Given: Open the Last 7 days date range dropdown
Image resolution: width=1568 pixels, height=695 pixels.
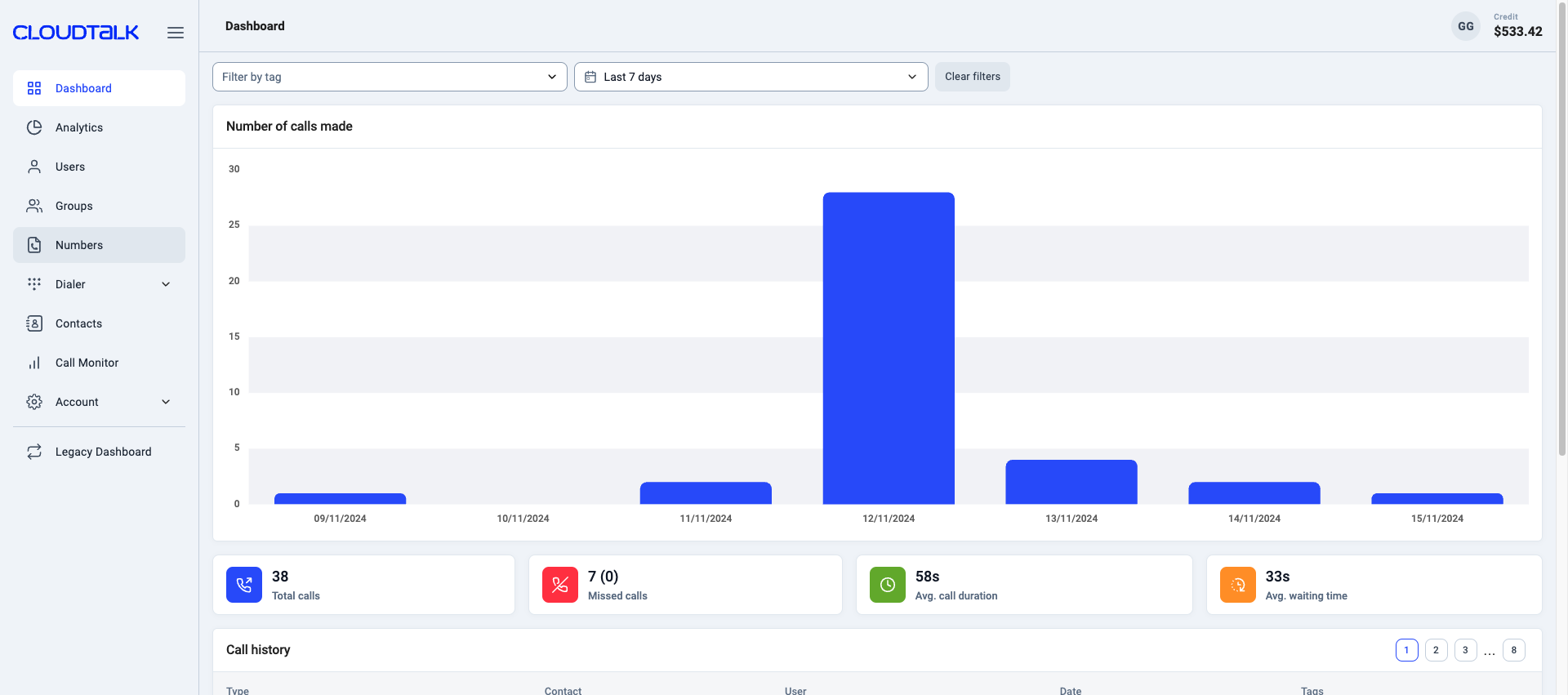Looking at the screenshot, I should [x=751, y=77].
